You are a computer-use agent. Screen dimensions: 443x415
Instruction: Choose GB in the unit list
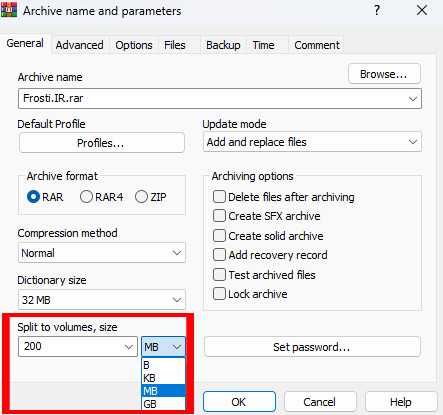coord(163,404)
